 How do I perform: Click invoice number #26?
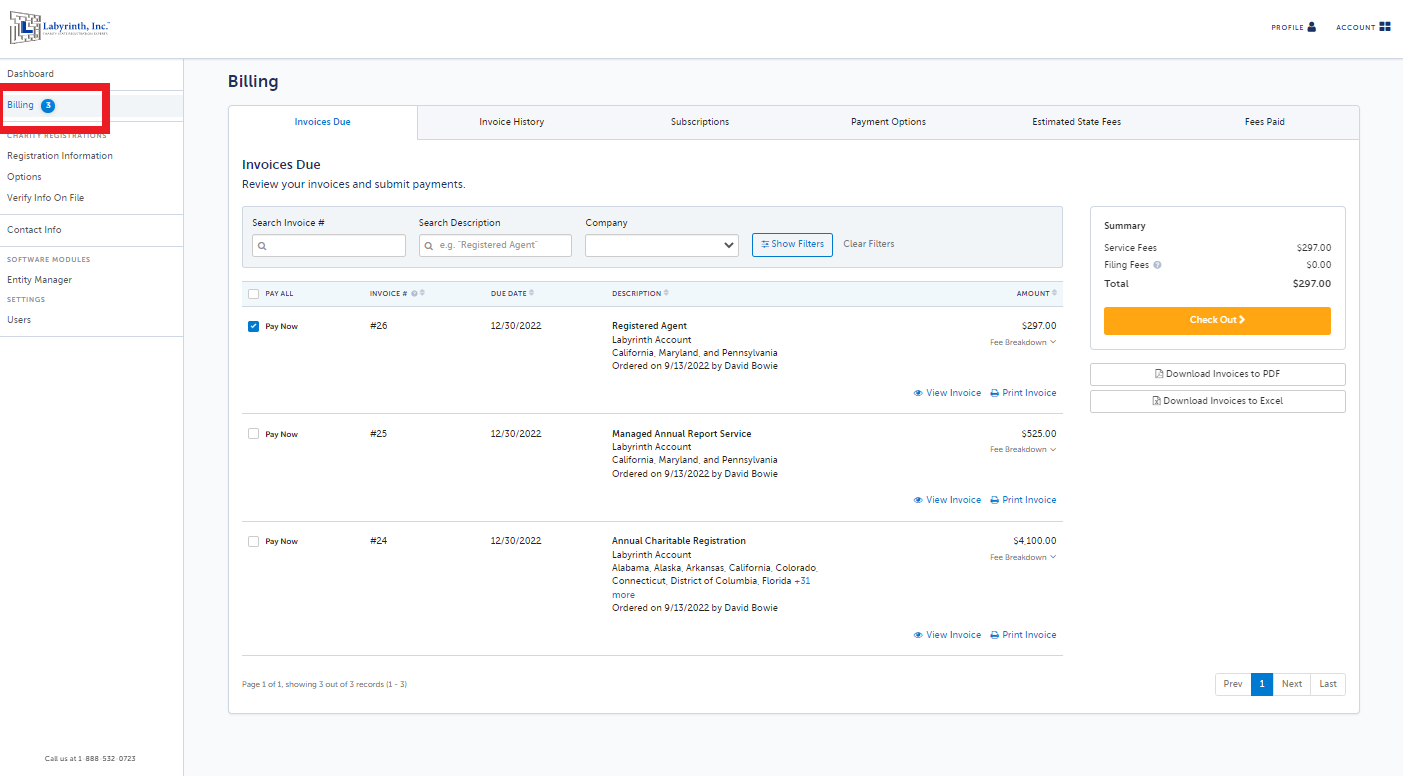click(378, 326)
